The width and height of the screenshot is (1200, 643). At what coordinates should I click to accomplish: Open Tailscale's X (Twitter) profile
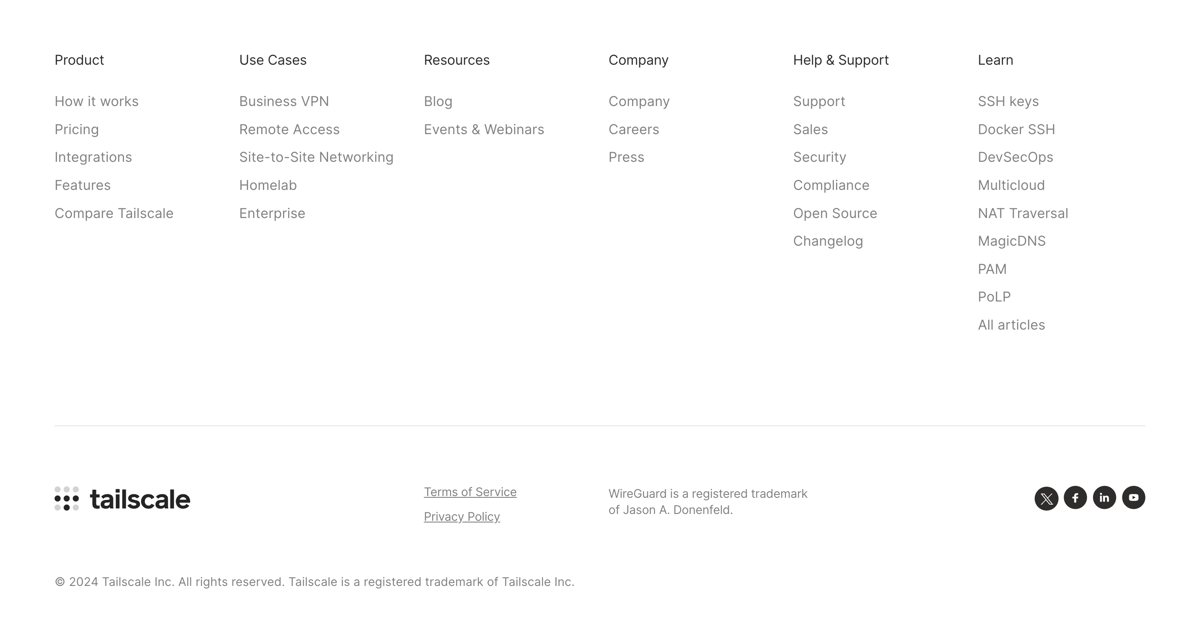click(1046, 497)
